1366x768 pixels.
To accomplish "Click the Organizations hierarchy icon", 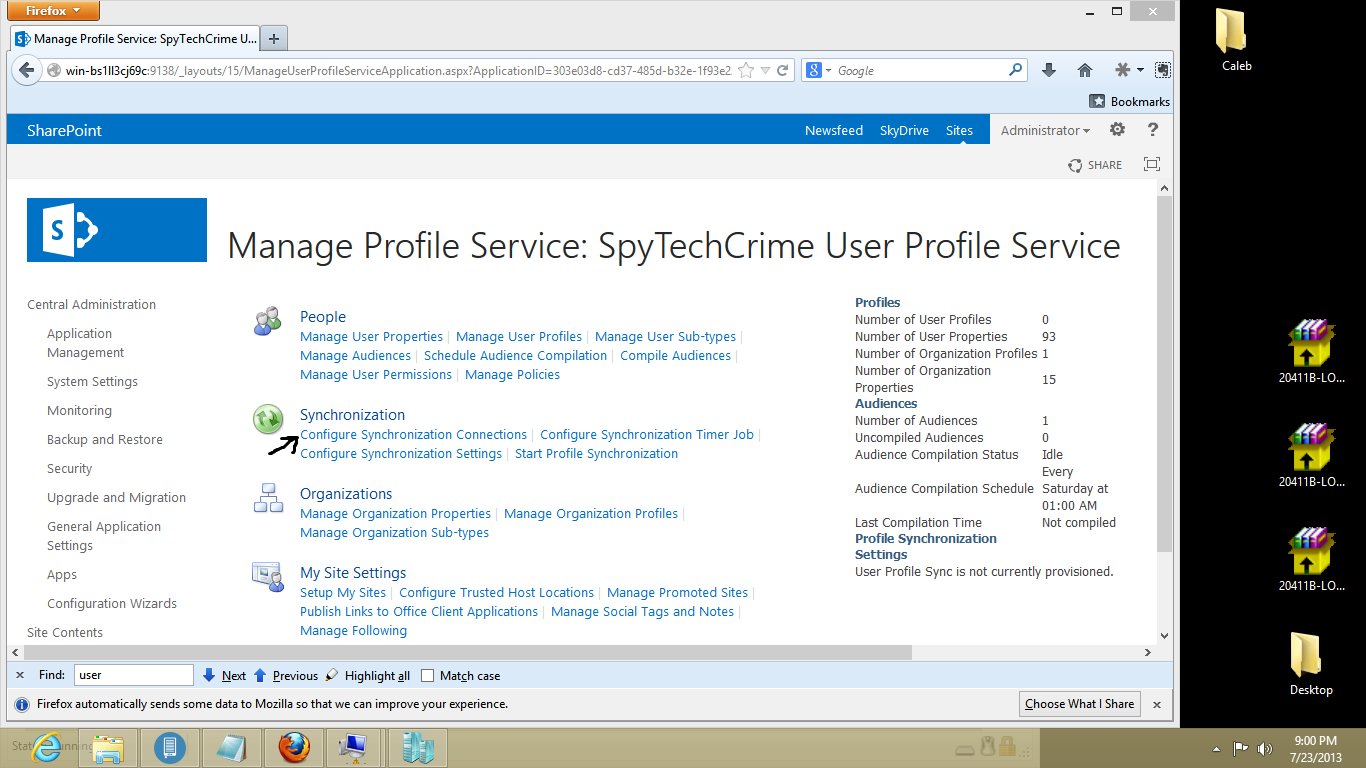I will coord(267,498).
